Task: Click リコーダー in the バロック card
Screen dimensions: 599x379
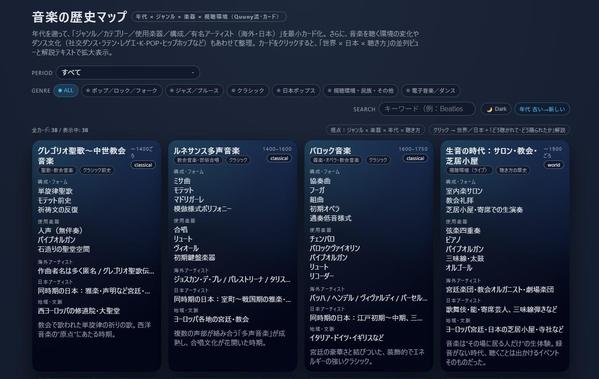Action: (322, 276)
